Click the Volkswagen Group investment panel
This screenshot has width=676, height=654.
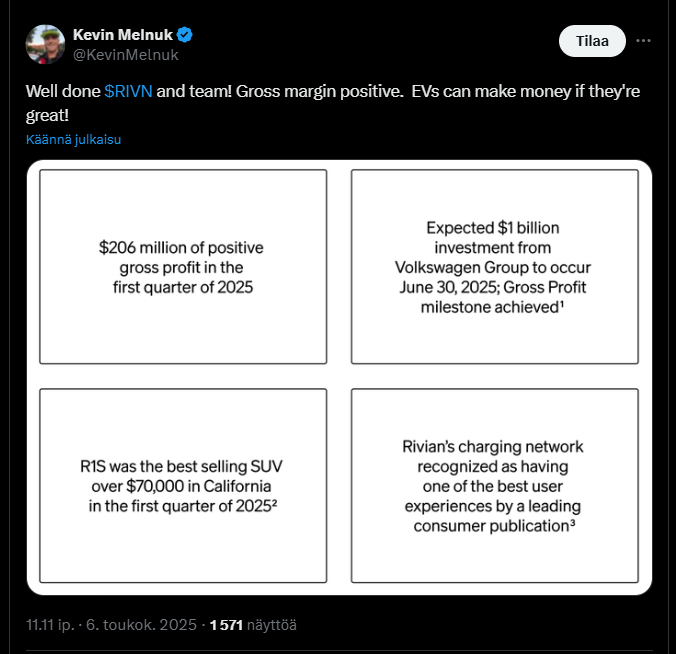(x=494, y=267)
